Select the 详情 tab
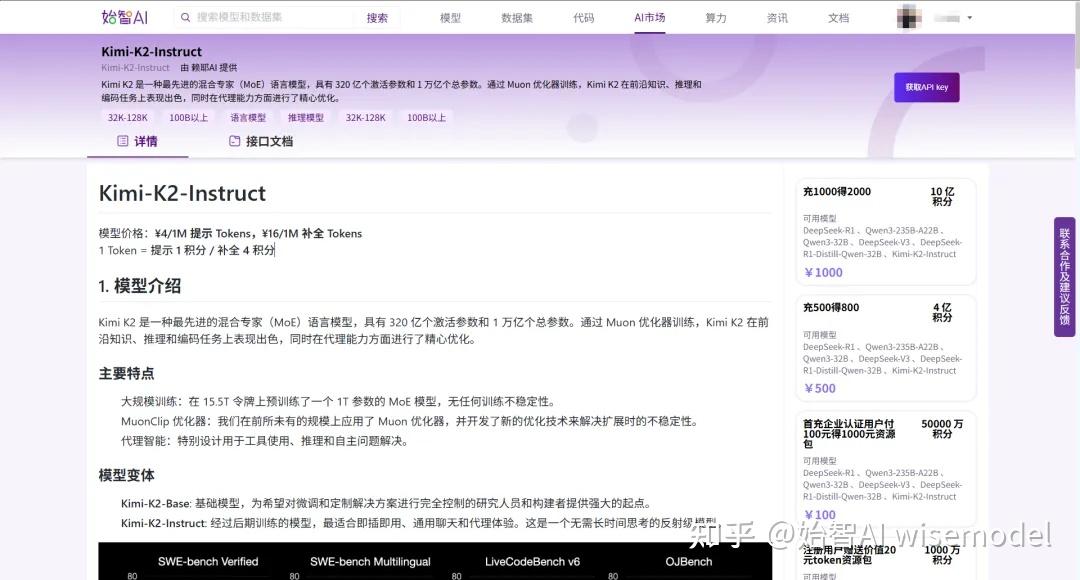Screen dimensions: 1080x580 tap(146, 141)
